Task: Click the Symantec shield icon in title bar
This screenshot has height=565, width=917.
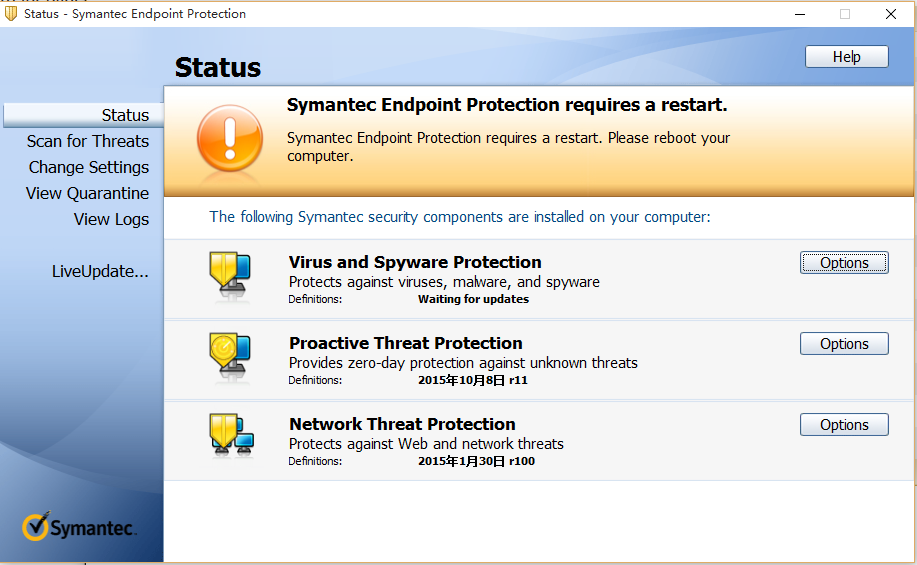Action: click(x=11, y=14)
